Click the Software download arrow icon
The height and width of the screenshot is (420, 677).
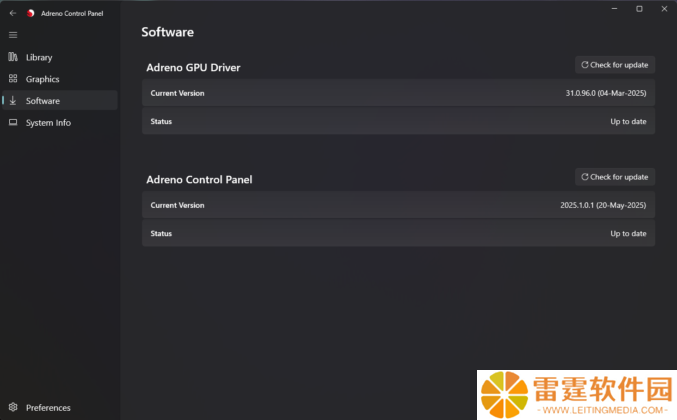pos(13,101)
